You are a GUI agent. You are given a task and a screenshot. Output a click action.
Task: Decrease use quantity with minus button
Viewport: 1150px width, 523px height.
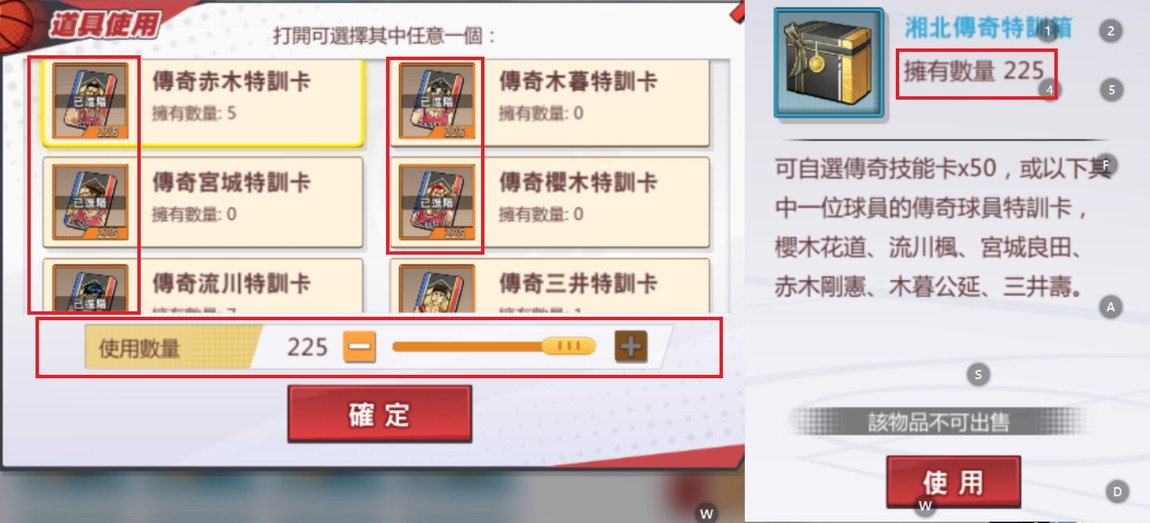pos(359,347)
